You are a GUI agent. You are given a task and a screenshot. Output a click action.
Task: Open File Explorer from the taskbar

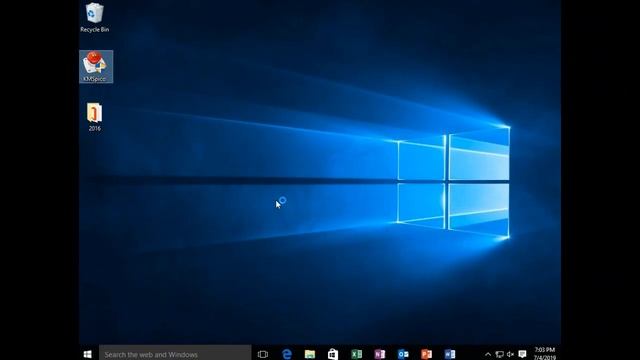pos(310,354)
